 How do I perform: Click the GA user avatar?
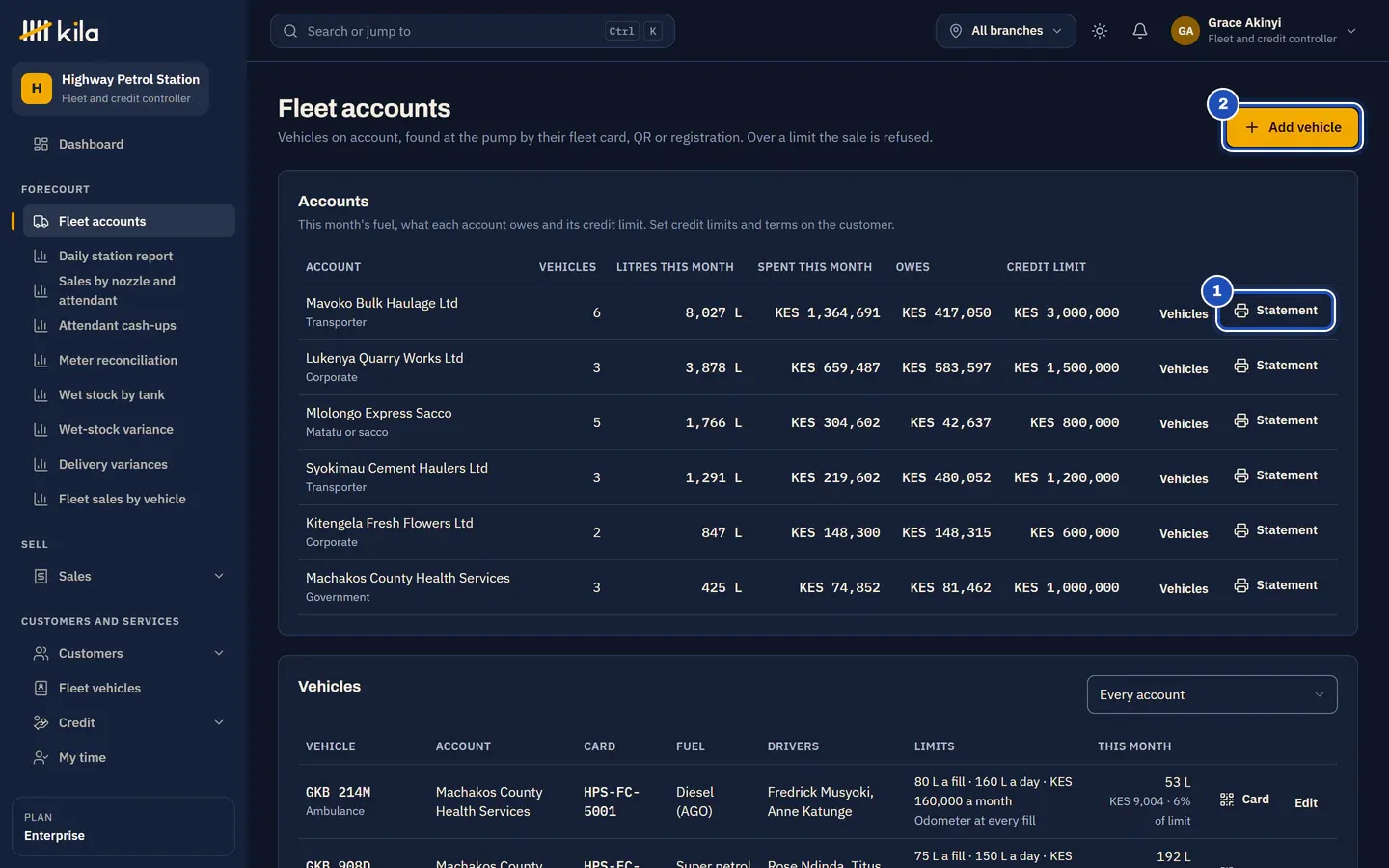1185,31
